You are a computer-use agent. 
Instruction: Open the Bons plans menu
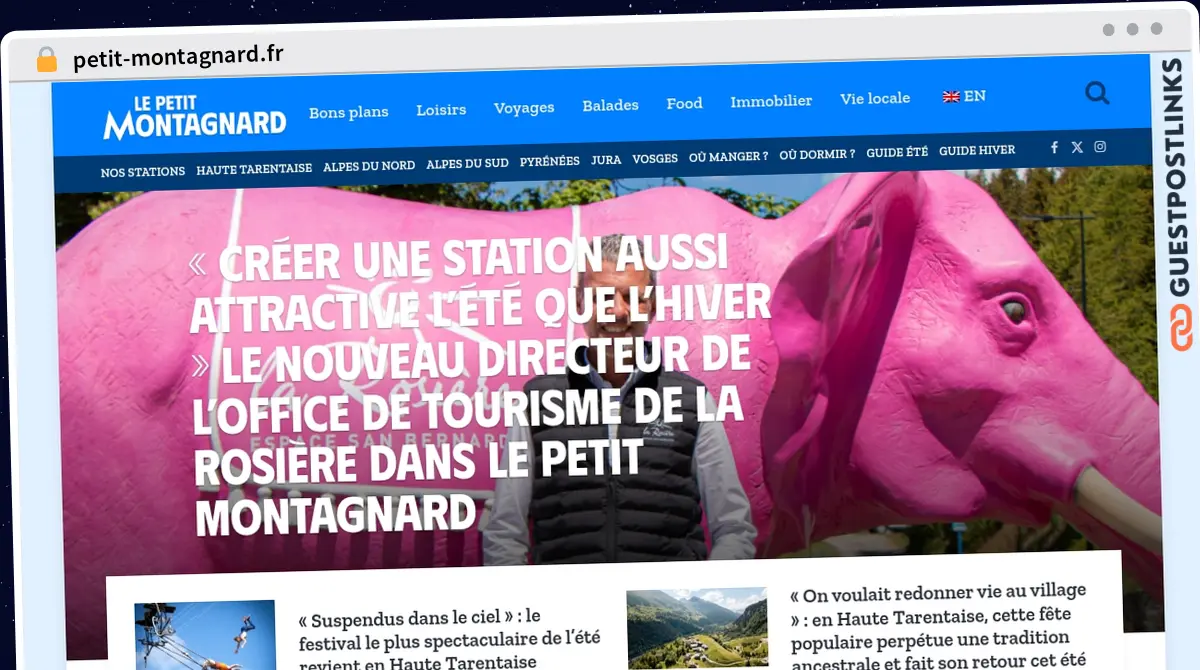(349, 112)
